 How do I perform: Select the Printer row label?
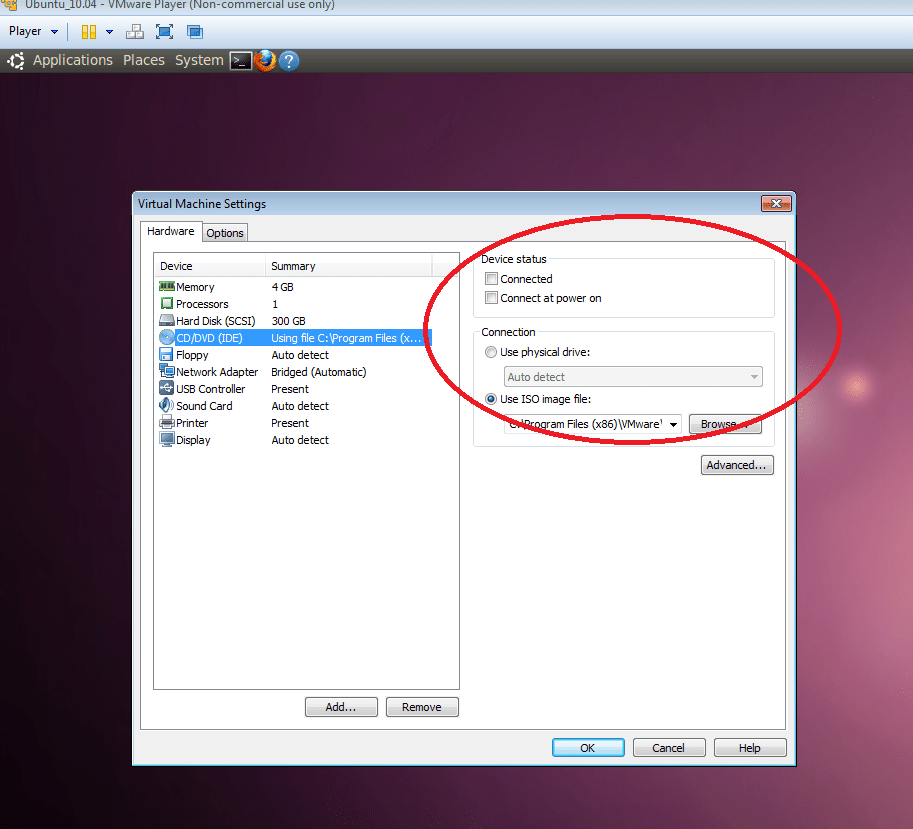[x=192, y=423]
